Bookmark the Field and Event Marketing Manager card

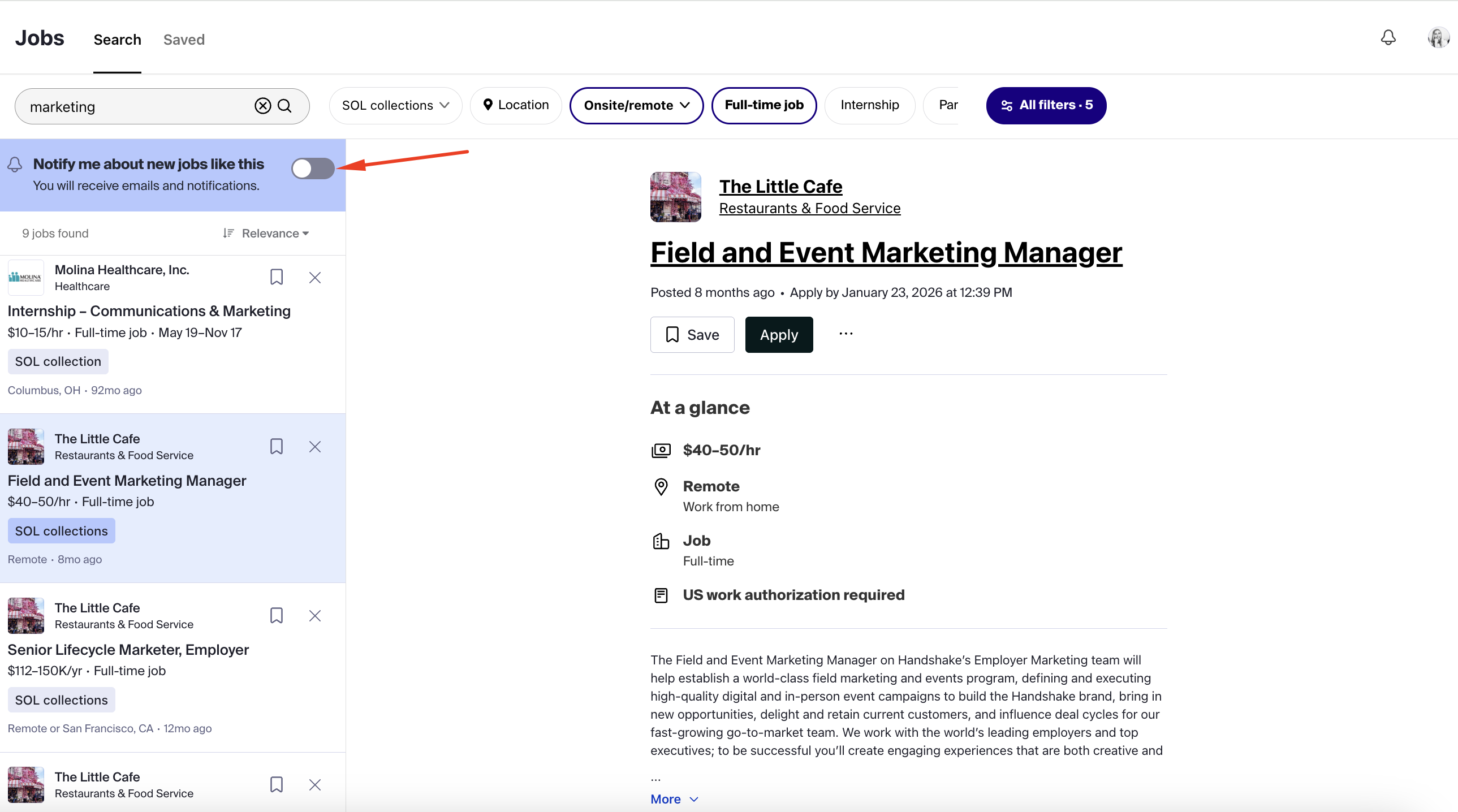[x=276, y=447]
